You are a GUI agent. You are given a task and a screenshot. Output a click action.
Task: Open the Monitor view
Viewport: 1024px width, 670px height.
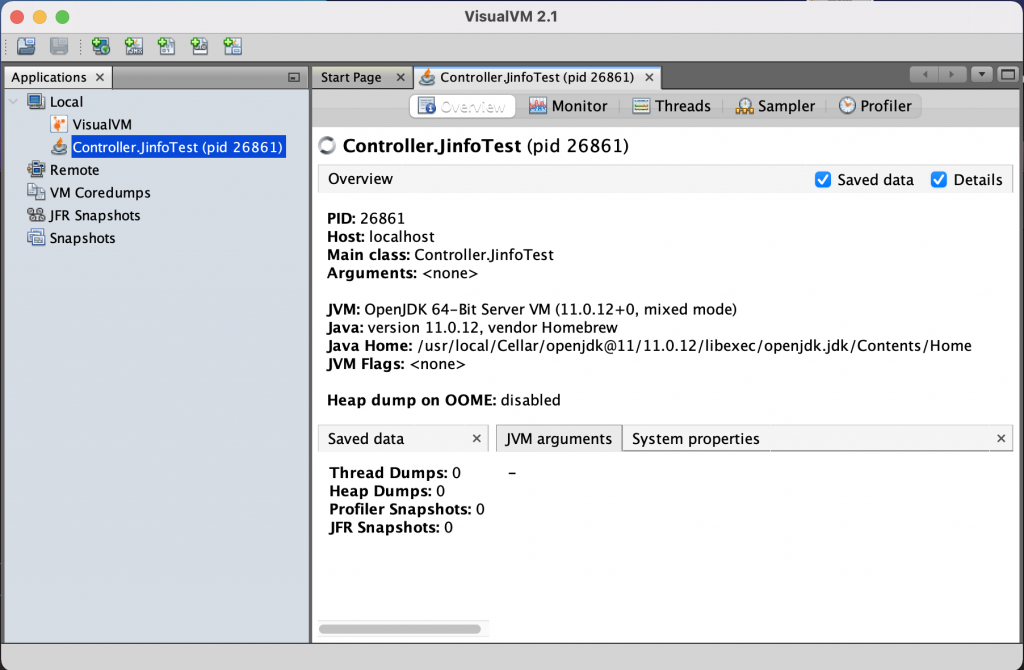(568, 106)
